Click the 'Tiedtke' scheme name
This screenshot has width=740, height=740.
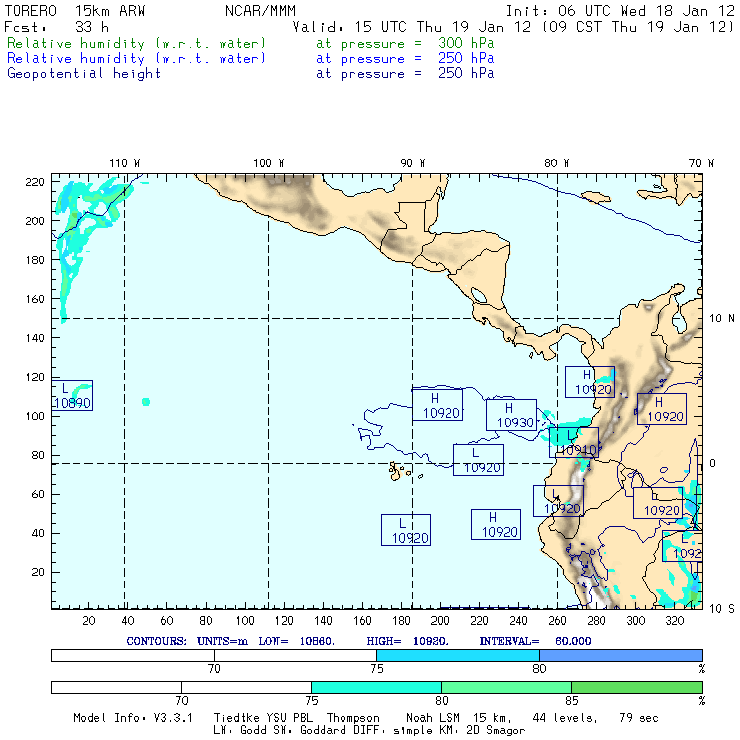[237, 718]
